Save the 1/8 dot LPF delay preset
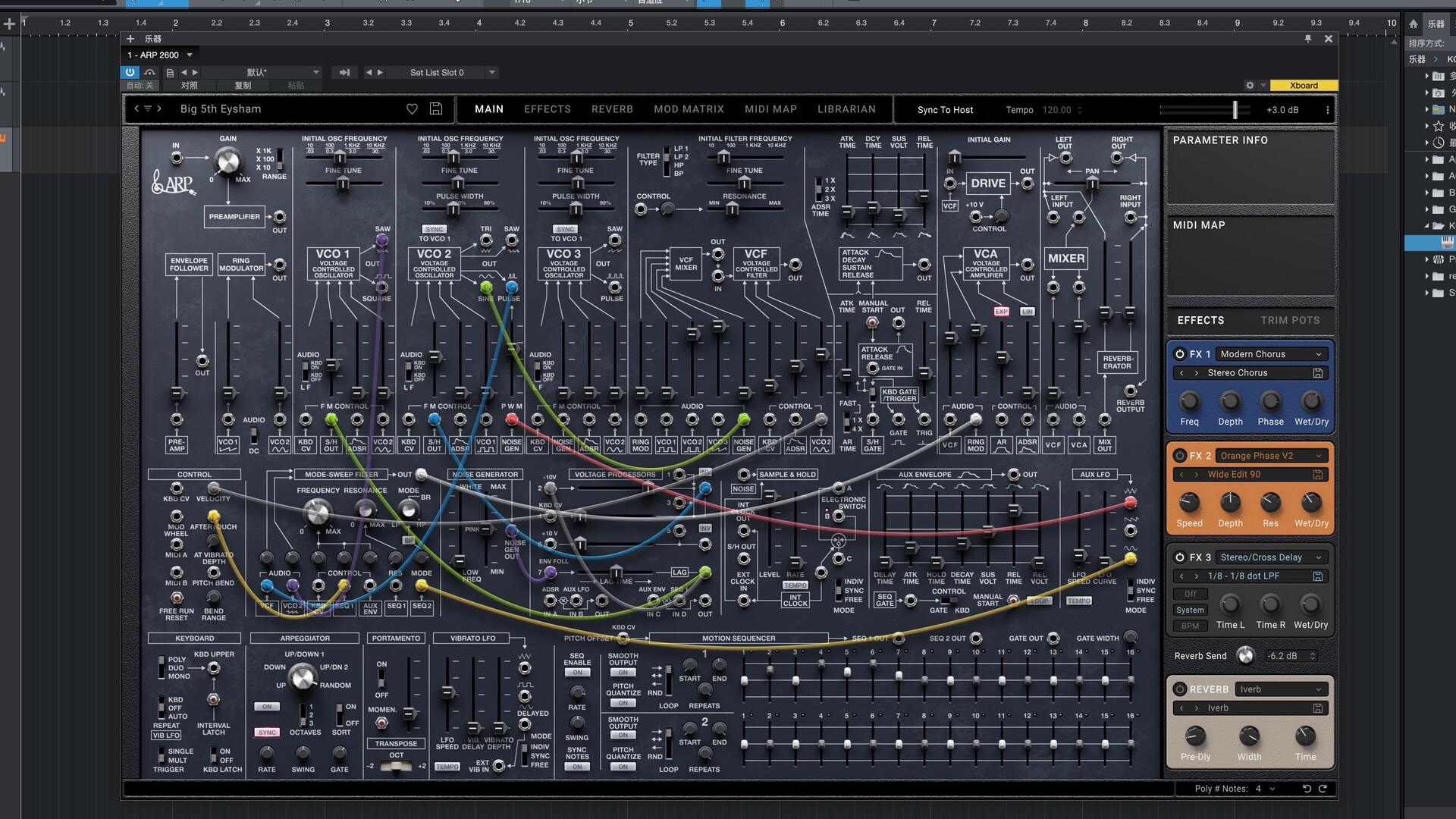This screenshot has width=1456, height=819. point(1318,576)
